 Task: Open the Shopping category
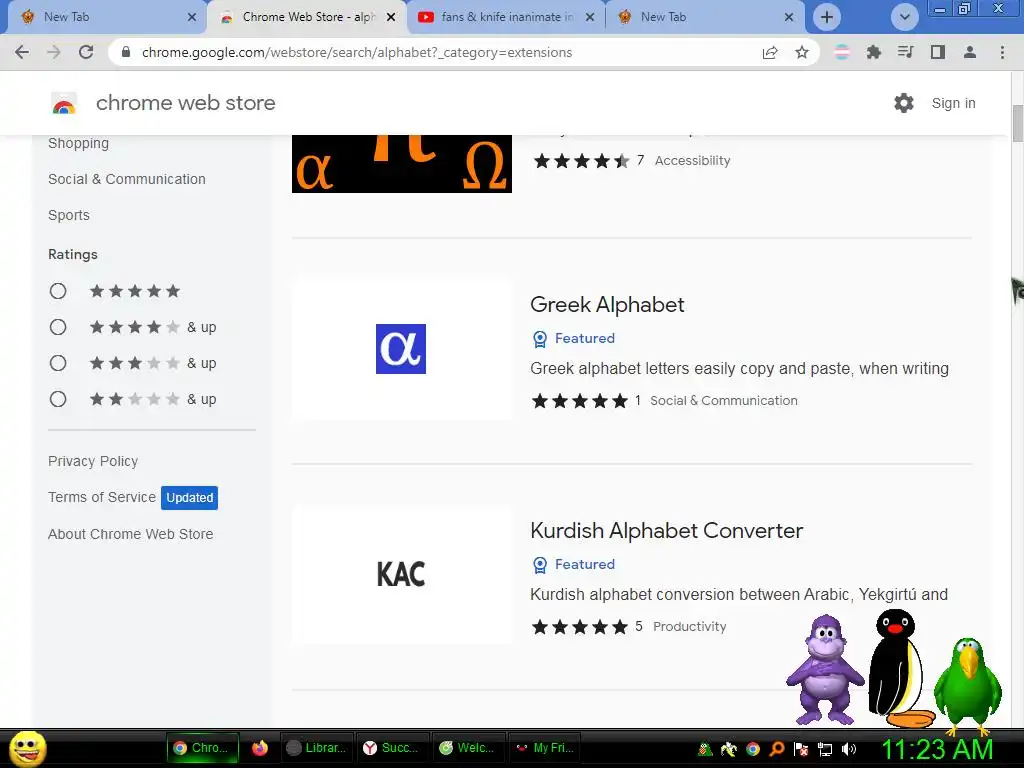coord(78,143)
